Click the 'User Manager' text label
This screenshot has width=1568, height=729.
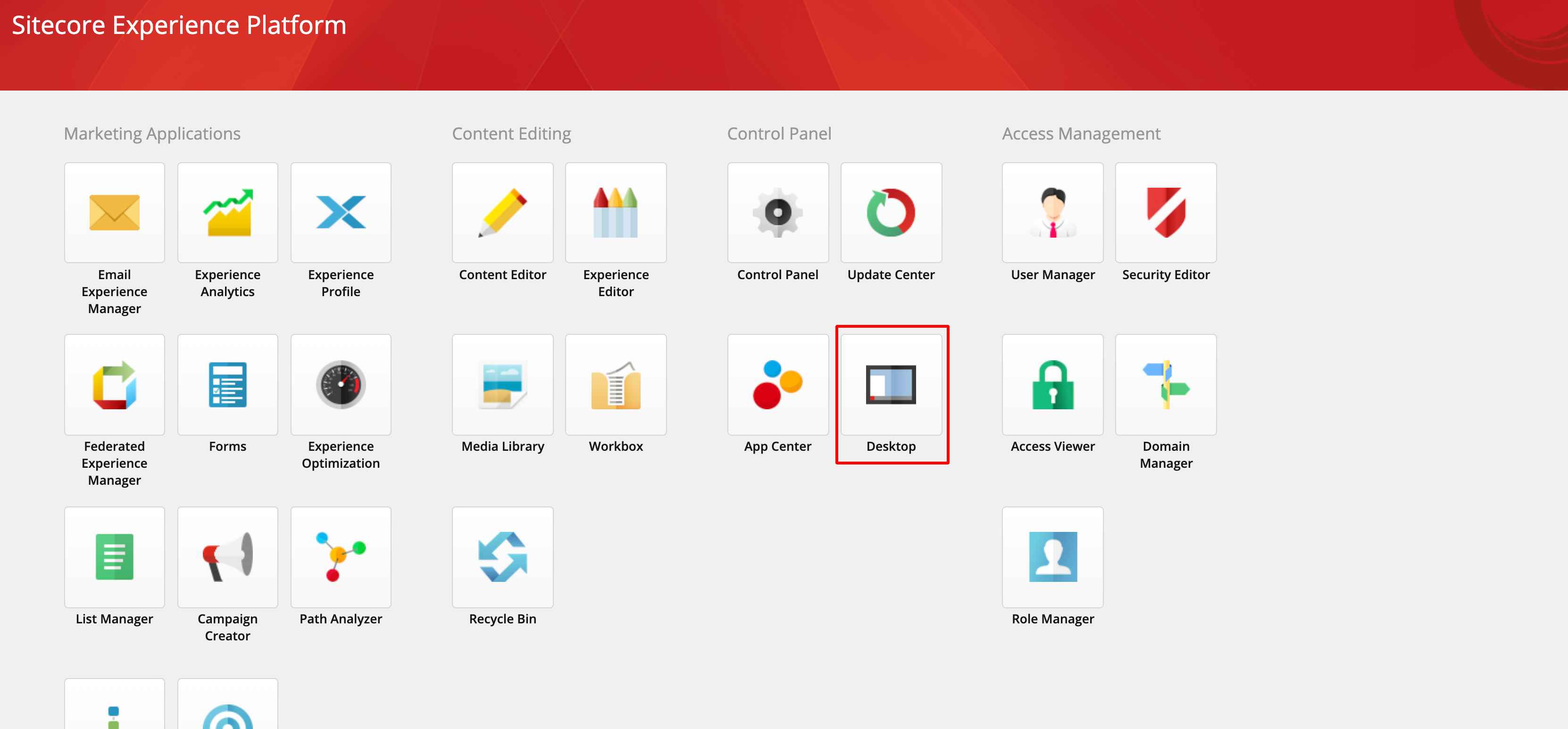1053,274
